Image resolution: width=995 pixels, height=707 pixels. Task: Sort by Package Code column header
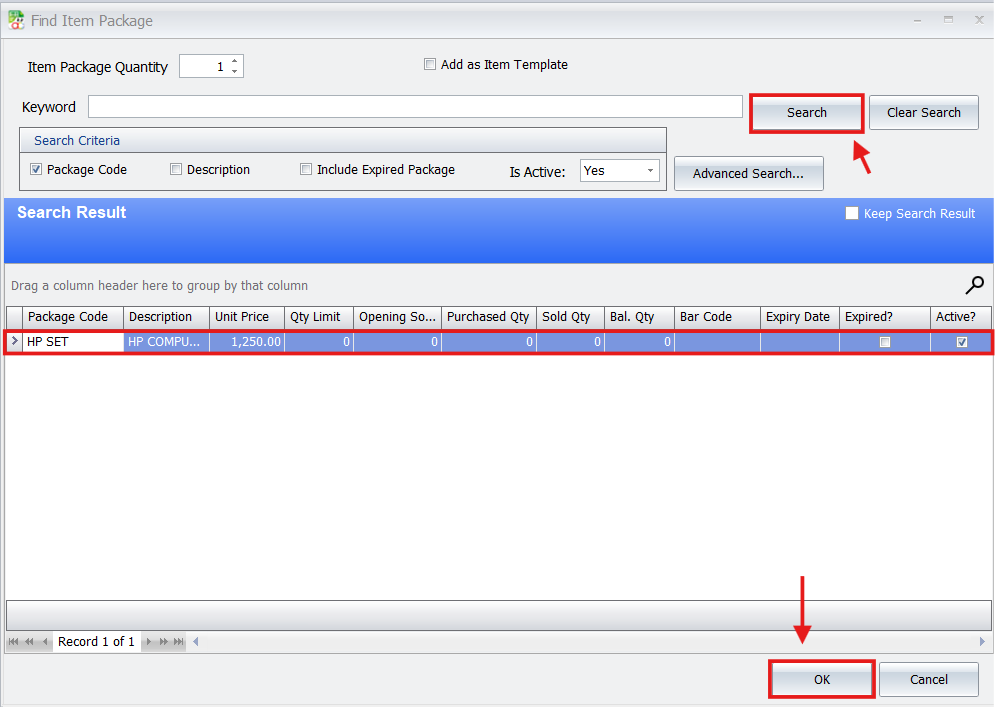[72, 317]
